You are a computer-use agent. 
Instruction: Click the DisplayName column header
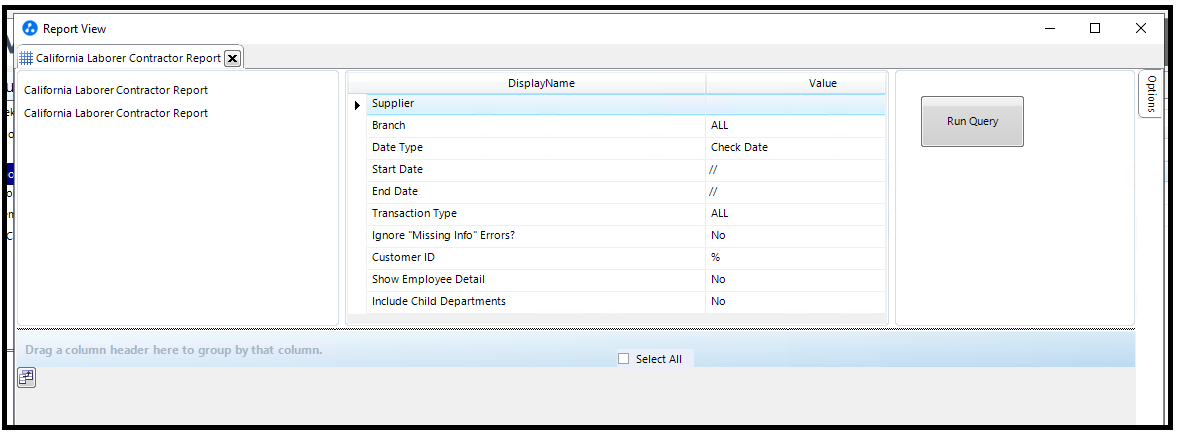(x=541, y=83)
